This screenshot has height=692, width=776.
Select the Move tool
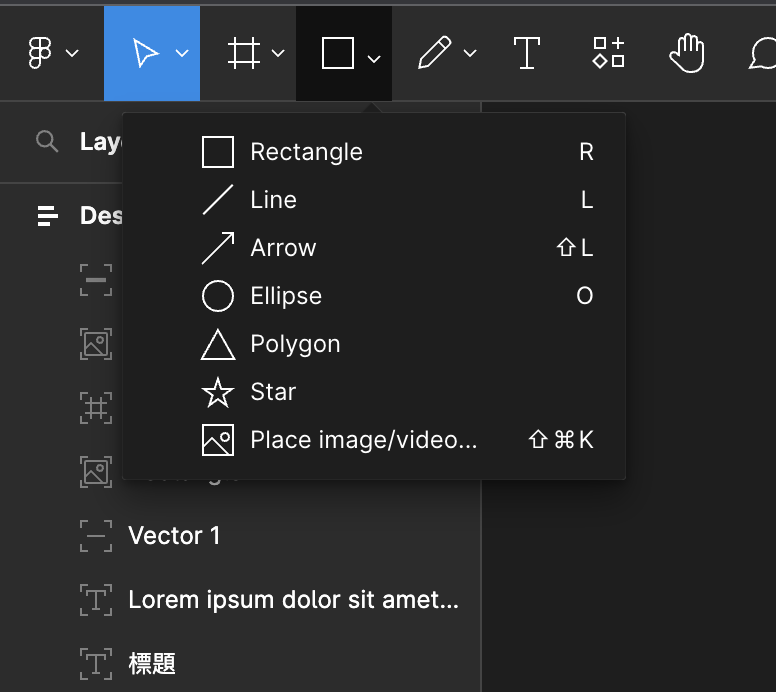pyautogui.click(x=145, y=54)
